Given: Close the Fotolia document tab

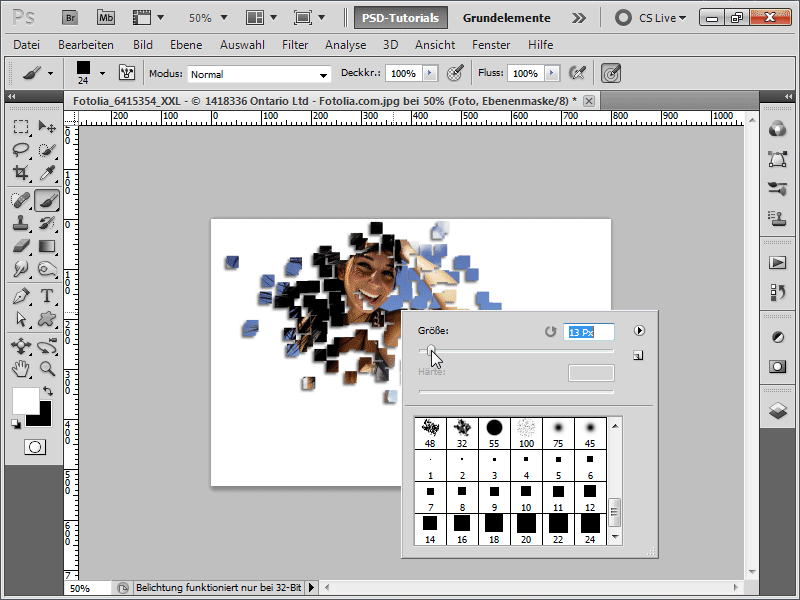Looking at the screenshot, I should click(589, 101).
